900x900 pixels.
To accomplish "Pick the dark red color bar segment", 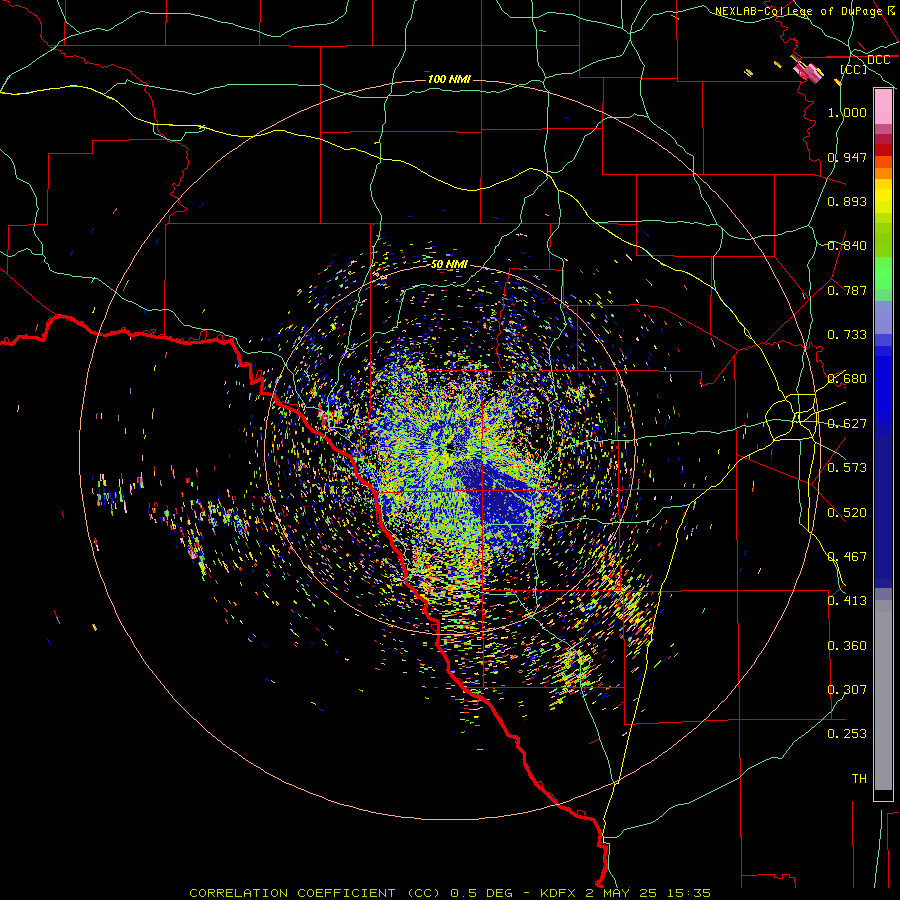I will (x=883, y=149).
